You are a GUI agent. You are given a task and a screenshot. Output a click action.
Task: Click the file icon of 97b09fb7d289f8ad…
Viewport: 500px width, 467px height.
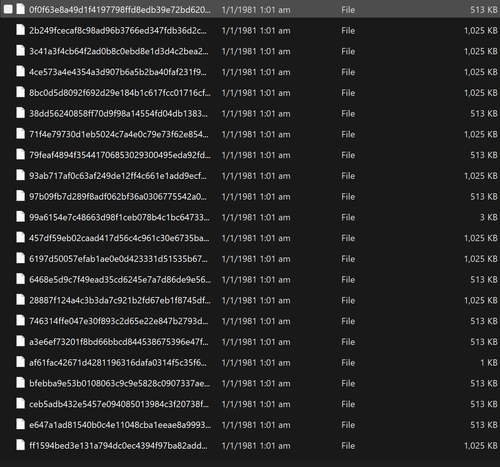(x=21, y=196)
